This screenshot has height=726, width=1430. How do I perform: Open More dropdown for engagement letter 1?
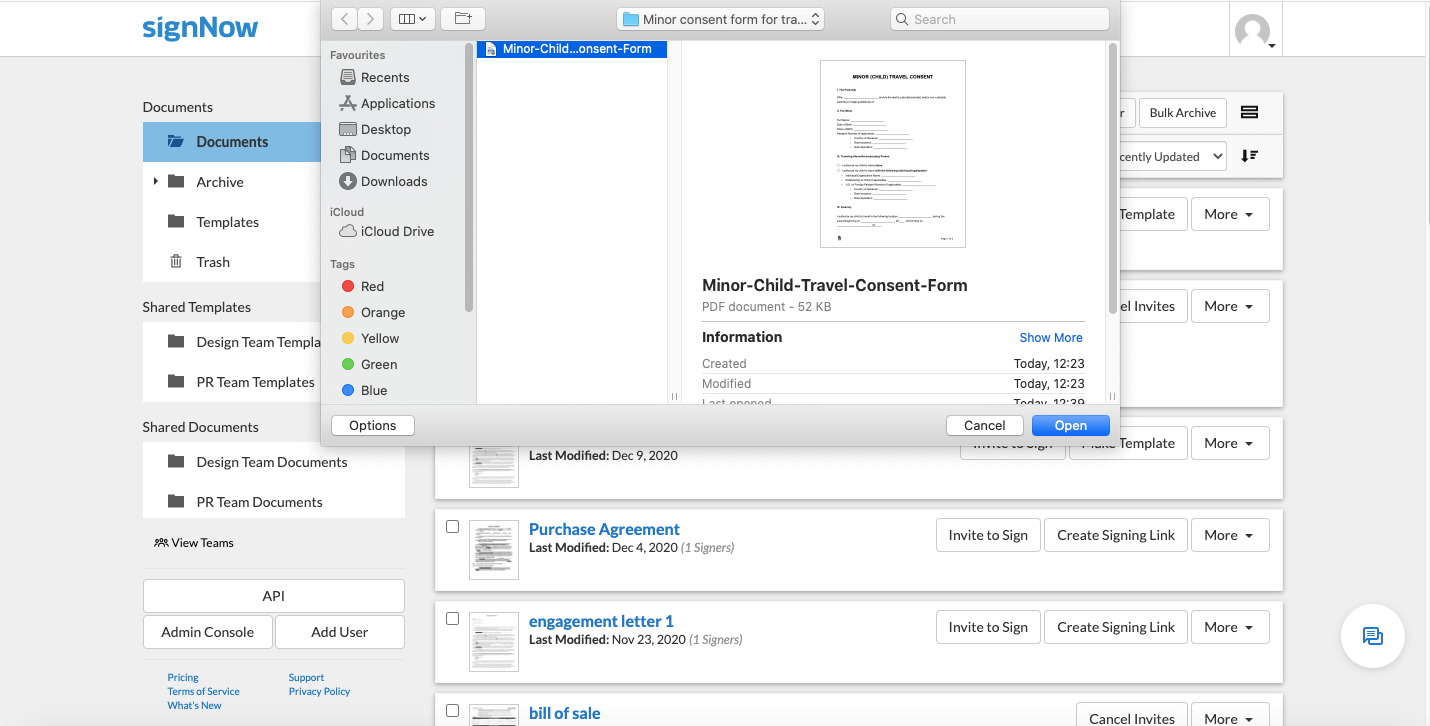click(x=1230, y=627)
